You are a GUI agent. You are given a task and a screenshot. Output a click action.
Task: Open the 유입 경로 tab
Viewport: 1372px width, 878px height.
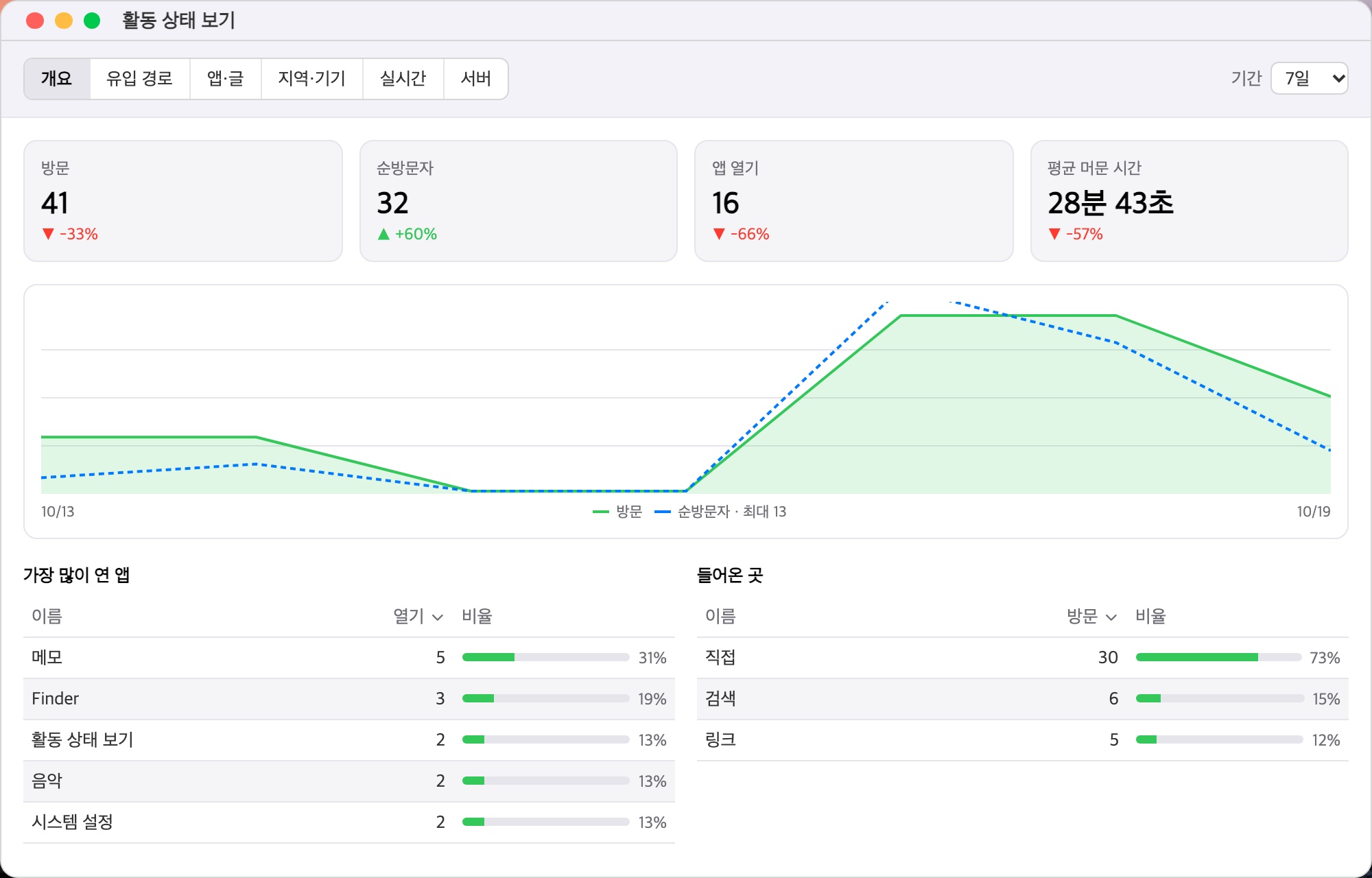[x=140, y=79]
